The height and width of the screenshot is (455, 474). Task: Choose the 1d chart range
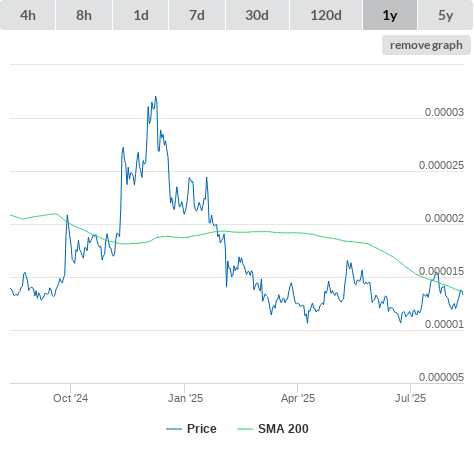(x=141, y=15)
